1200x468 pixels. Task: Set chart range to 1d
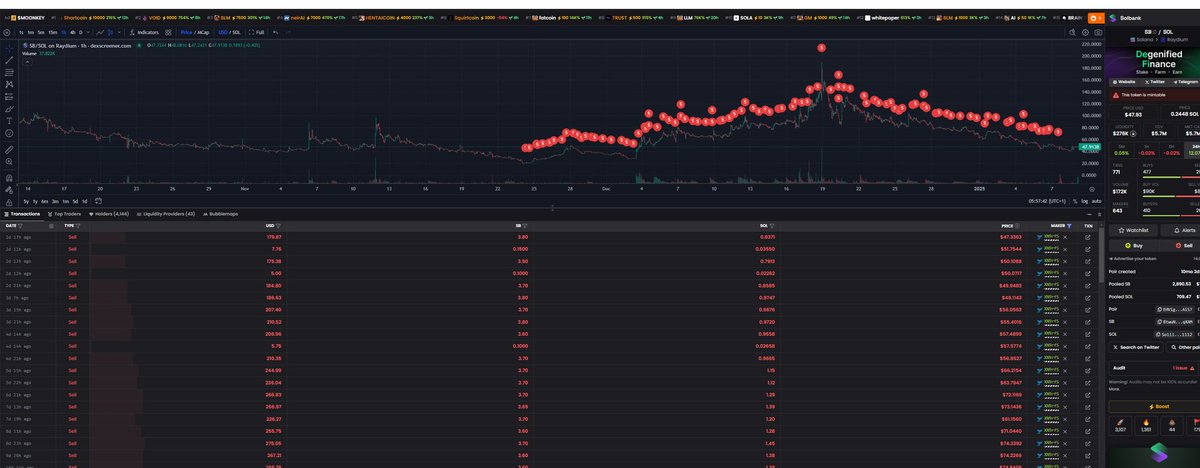85,201
